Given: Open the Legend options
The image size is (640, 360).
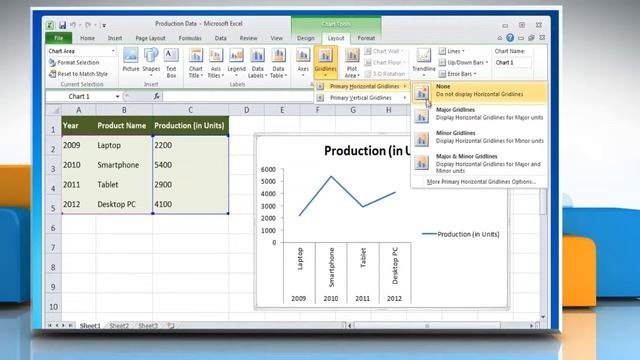Looking at the screenshot, I should click(x=236, y=62).
